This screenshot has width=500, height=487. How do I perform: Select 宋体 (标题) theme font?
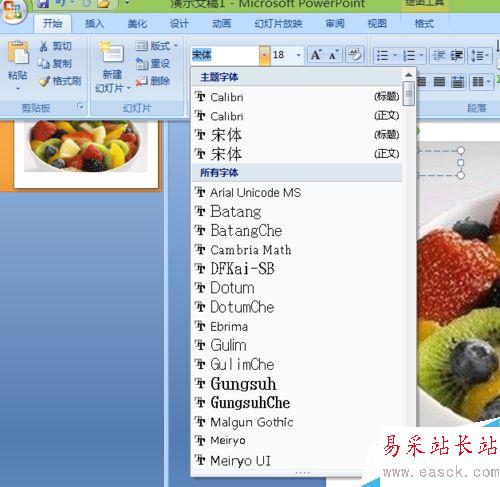(297, 135)
